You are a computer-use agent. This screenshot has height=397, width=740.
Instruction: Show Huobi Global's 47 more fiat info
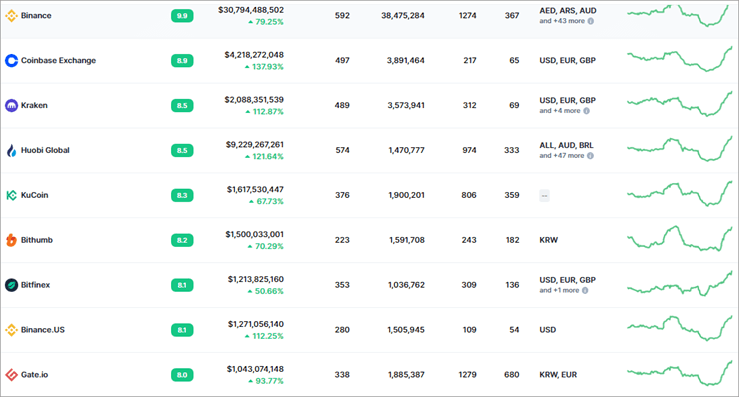coord(590,156)
